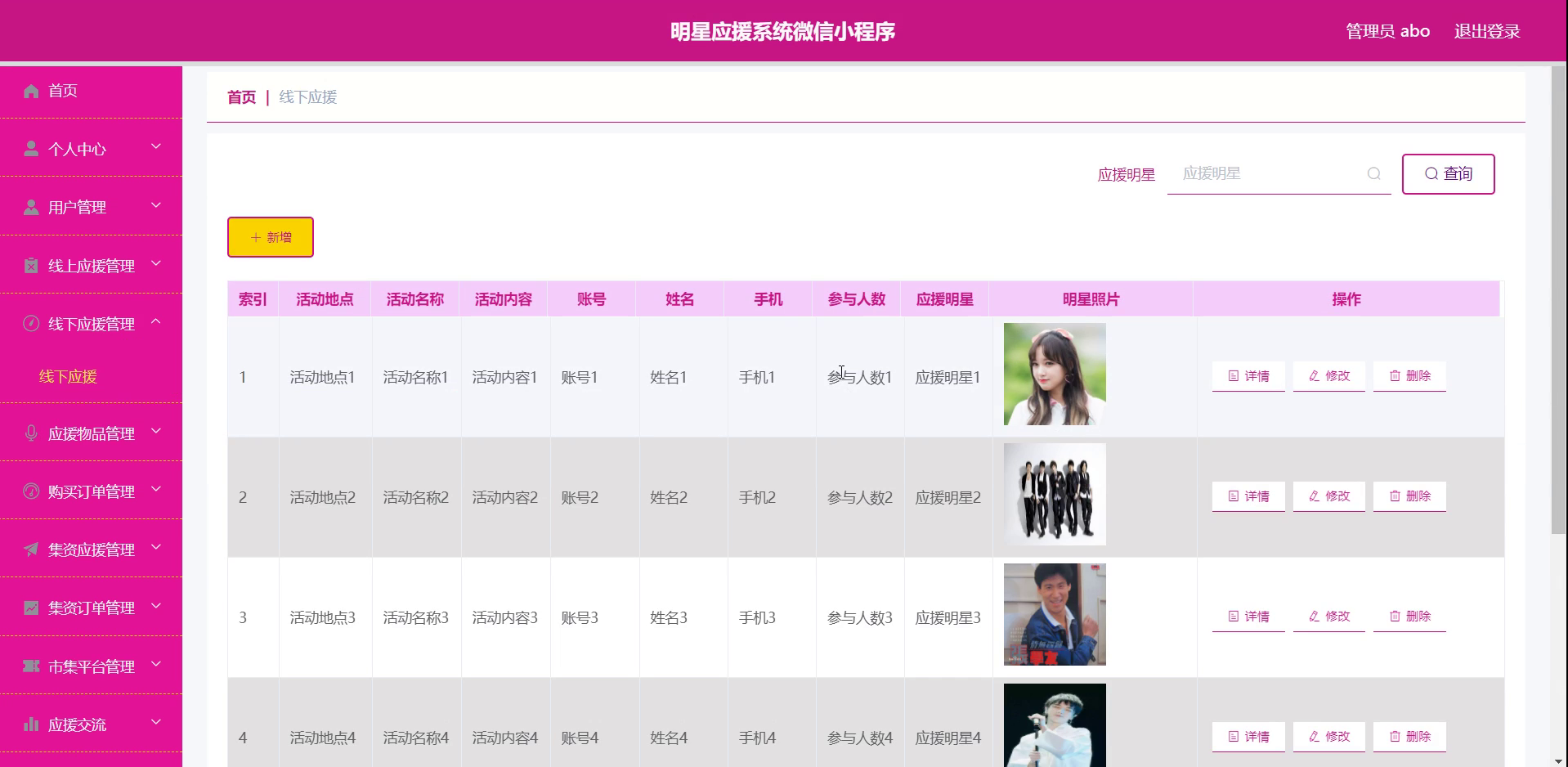Click the 首页 breadcrumb link
1568x767 pixels.
(x=241, y=97)
